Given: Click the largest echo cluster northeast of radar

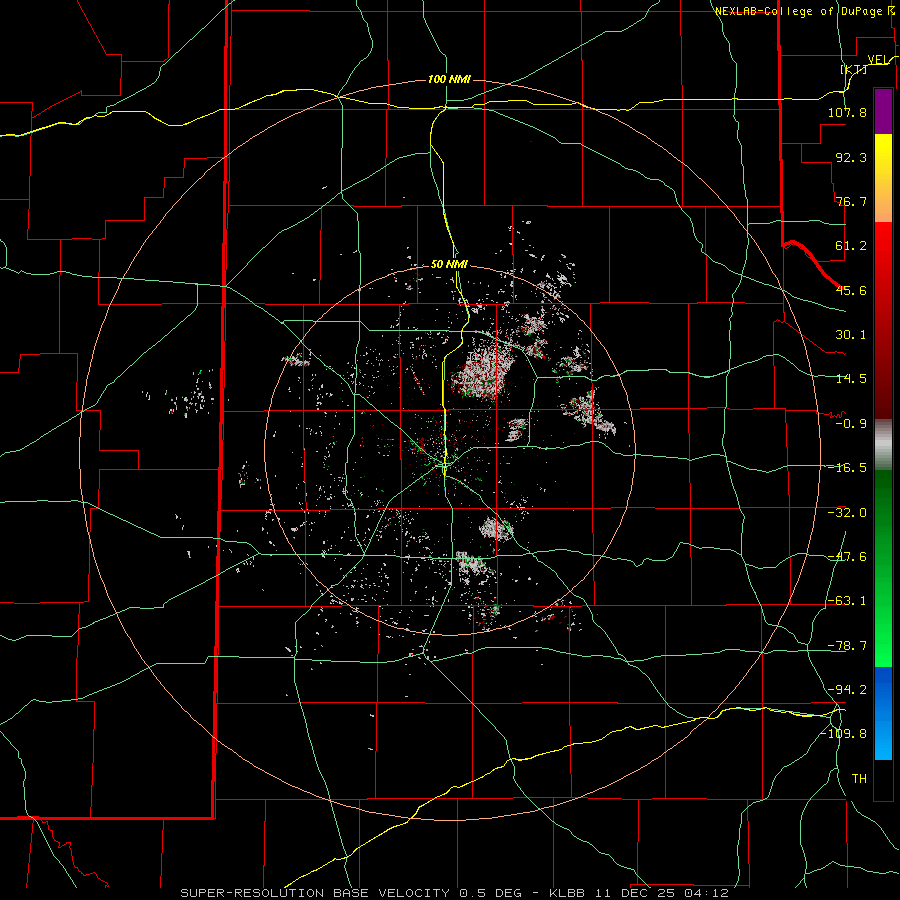Looking at the screenshot, I should pyautogui.click(x=484, y=370).
